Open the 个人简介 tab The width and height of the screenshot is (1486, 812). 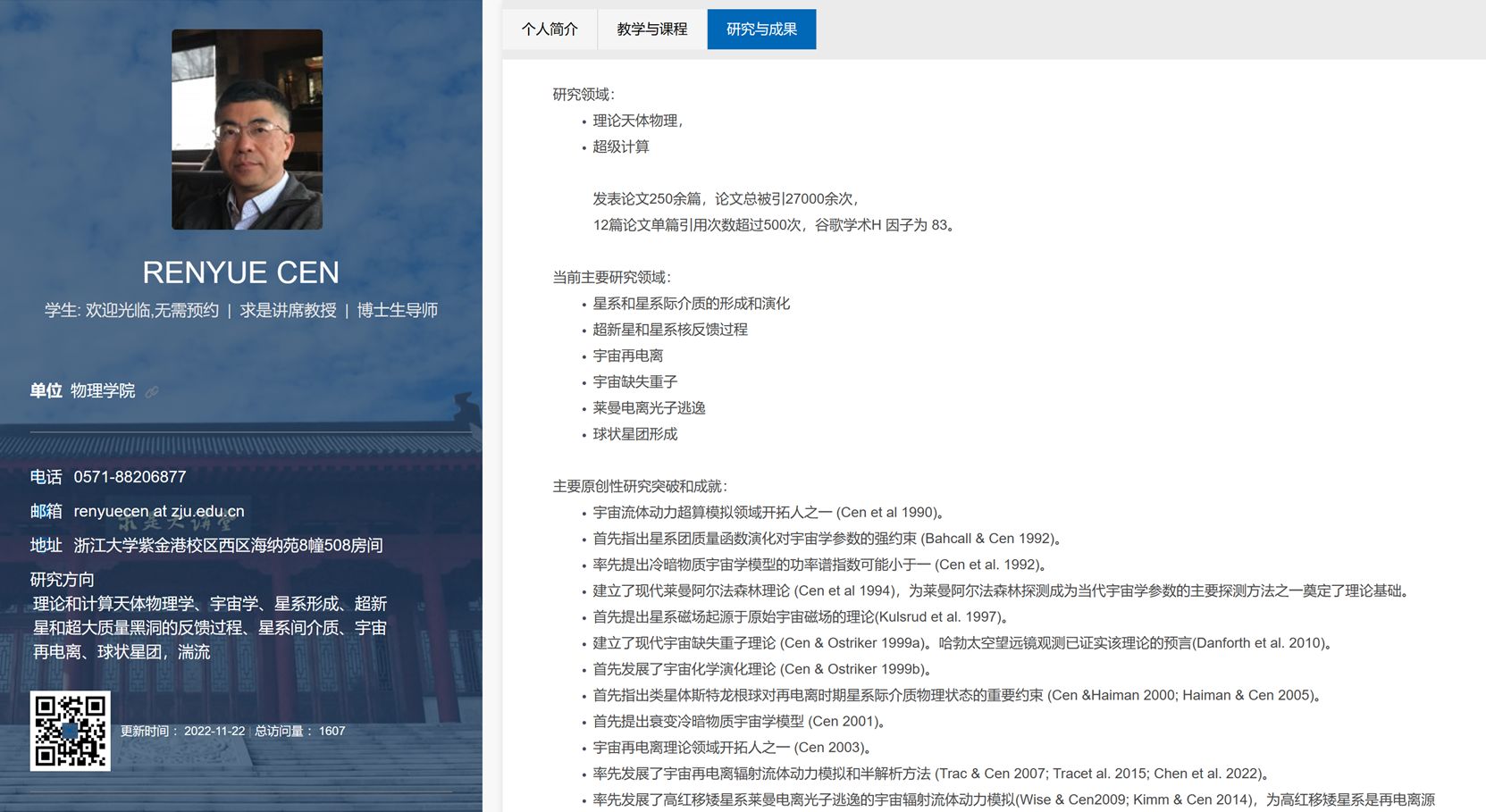pos(550,29)
